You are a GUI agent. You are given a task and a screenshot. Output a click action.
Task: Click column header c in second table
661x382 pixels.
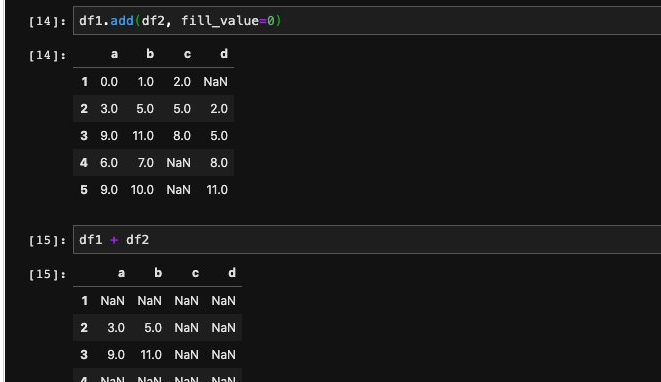point(195,273)
